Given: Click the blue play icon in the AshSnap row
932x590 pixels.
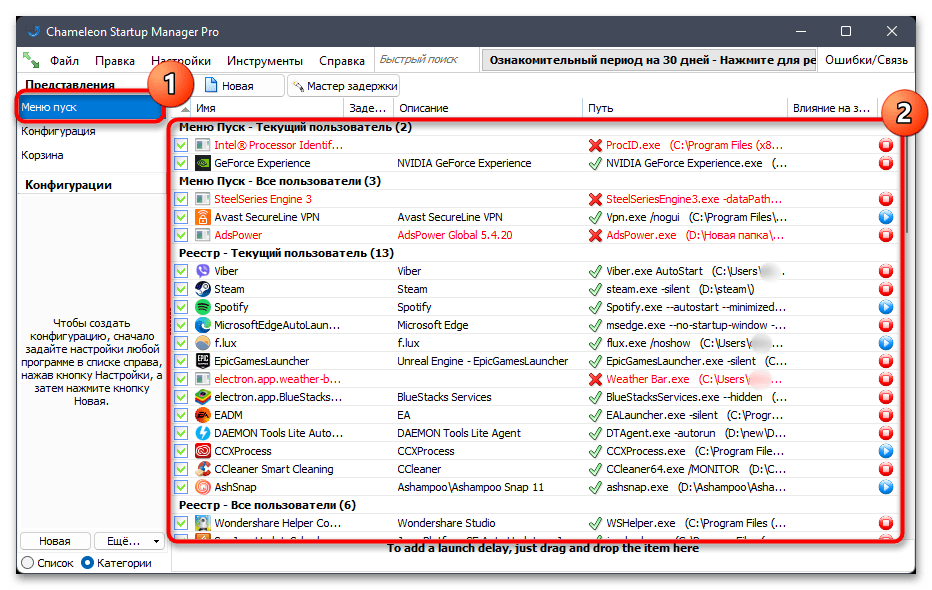Looking at the screenshot, I should 886,487.
